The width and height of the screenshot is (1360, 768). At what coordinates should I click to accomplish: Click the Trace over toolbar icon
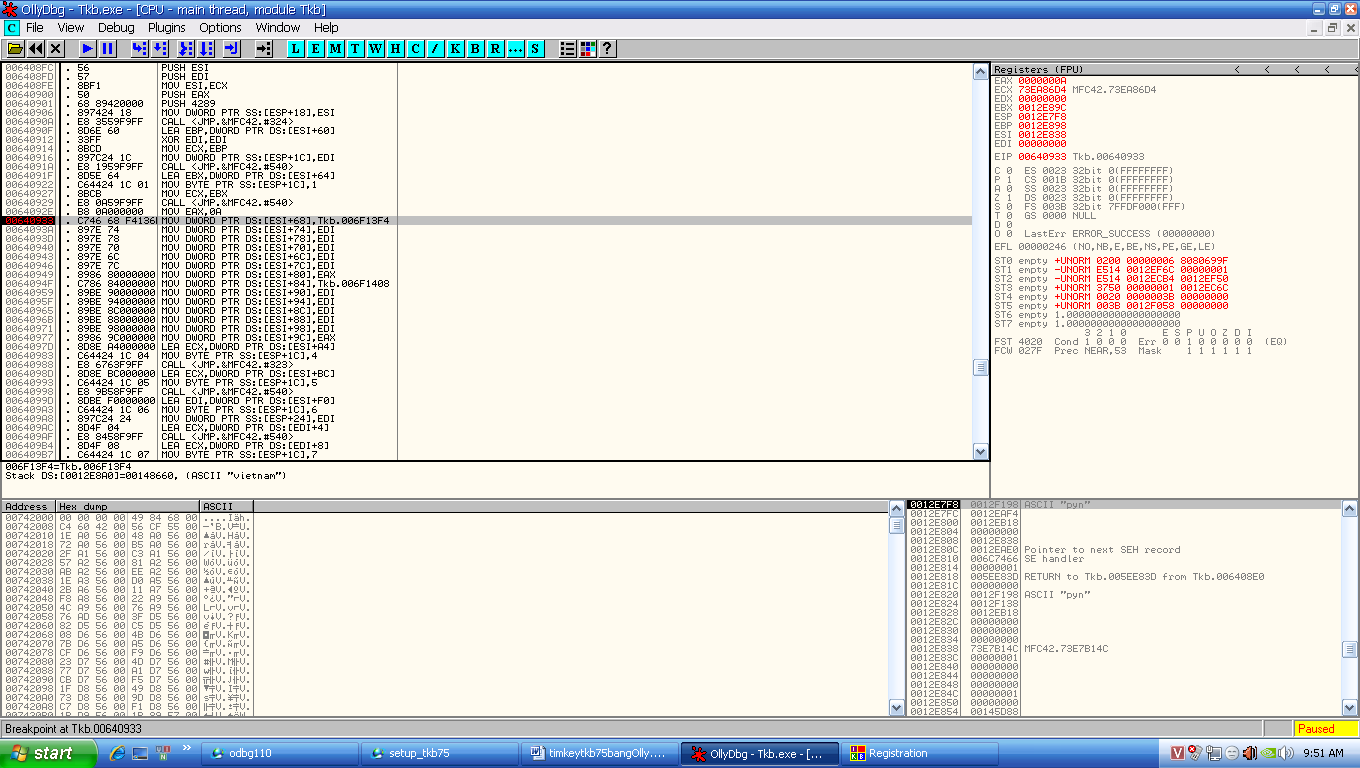click(x=206, y=48)
